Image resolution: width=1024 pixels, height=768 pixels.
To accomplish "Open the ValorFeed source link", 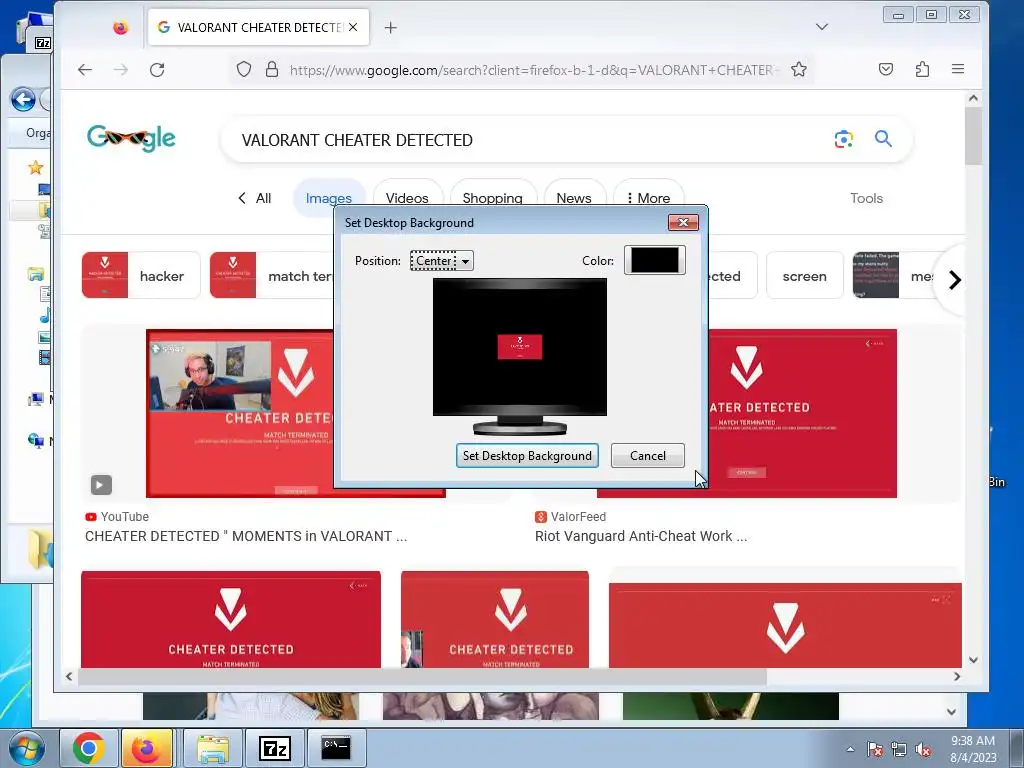I will pos(570,517).
